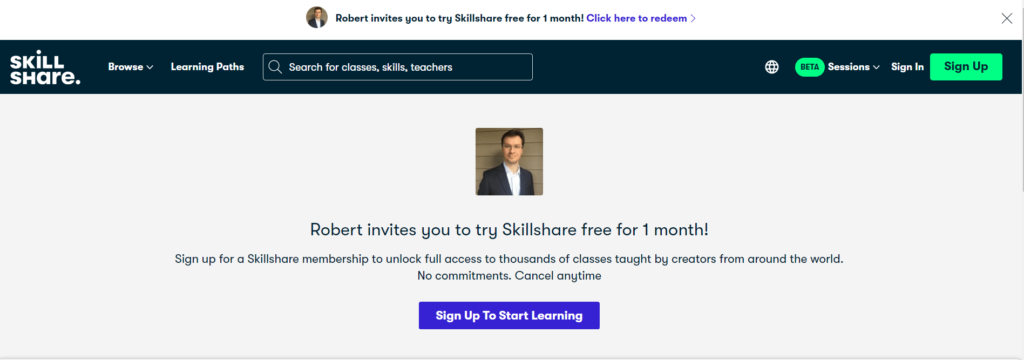Click Robert's large profile photo
The width and height of the screenshot is (1024, 360).
509,161
